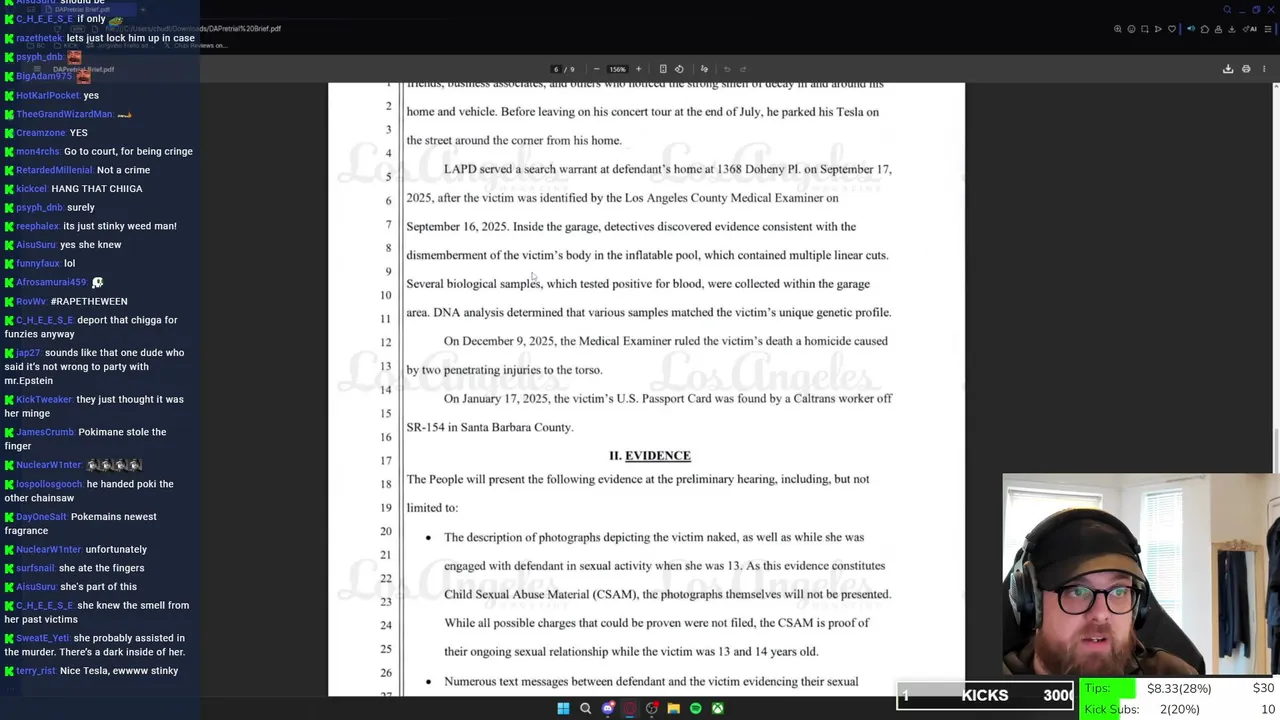Click the browser player arrow icon
This screenshot has height=720, width=1280.
pyautogui.click(x=1158, y=29)
